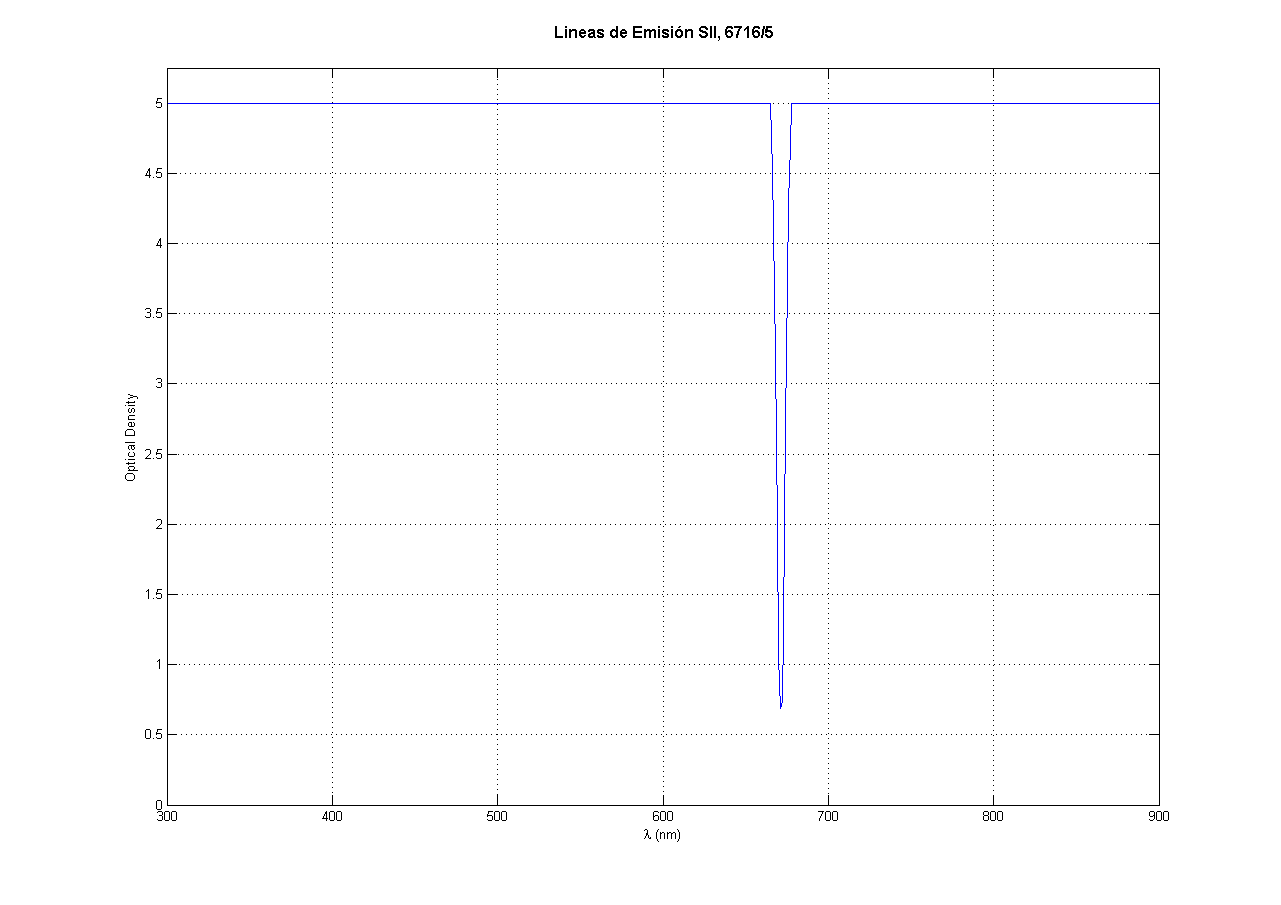This screenshot has width=1281, height=905.
Task: Click x-axis tick label 300
Action: (167, 817)
